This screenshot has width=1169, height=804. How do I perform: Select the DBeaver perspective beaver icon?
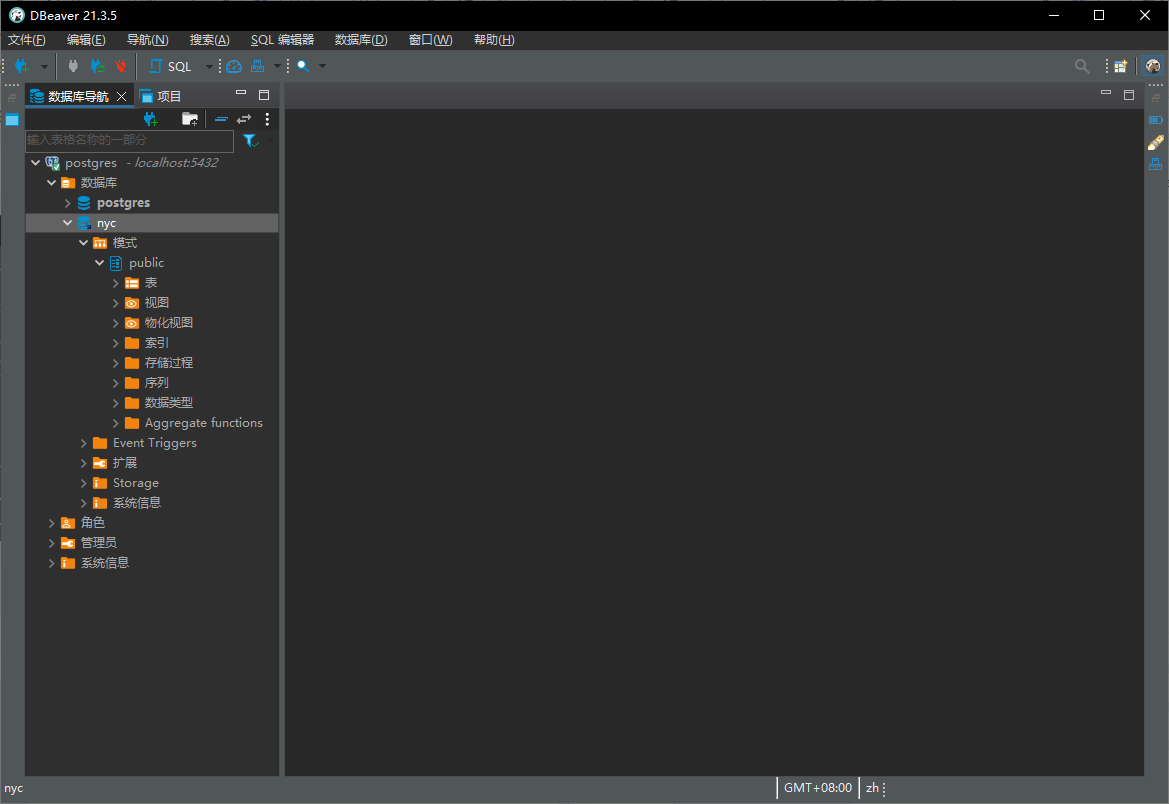pyautogui.click(x=1153, y=66)
